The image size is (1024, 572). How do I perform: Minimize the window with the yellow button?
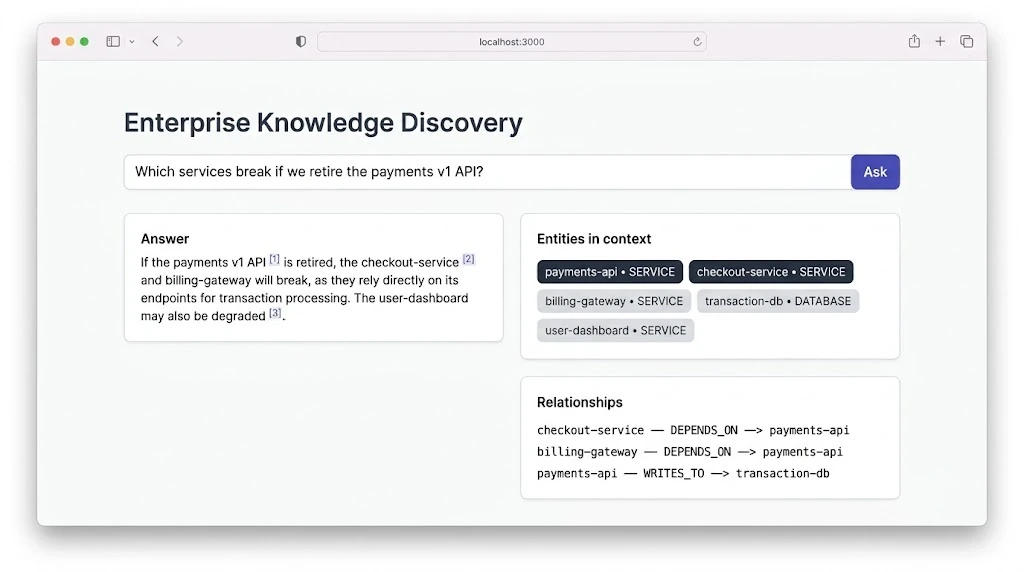pos(70,41)
